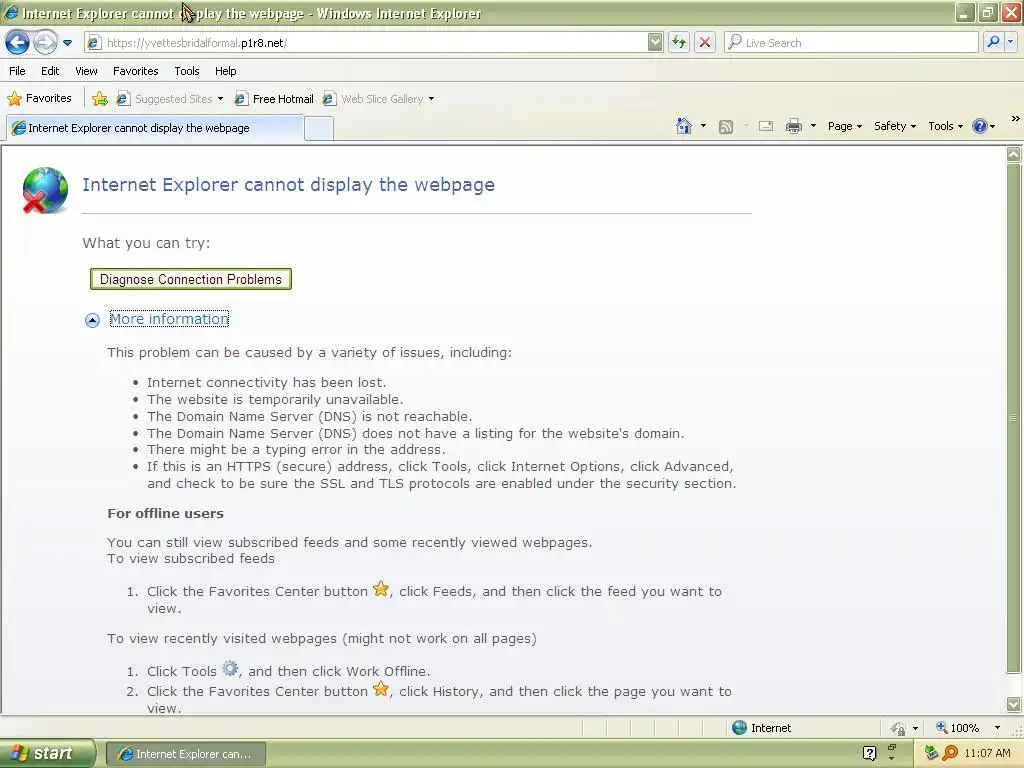
Task: Click the network connection tray icon
Action: (x=932, y=754)
